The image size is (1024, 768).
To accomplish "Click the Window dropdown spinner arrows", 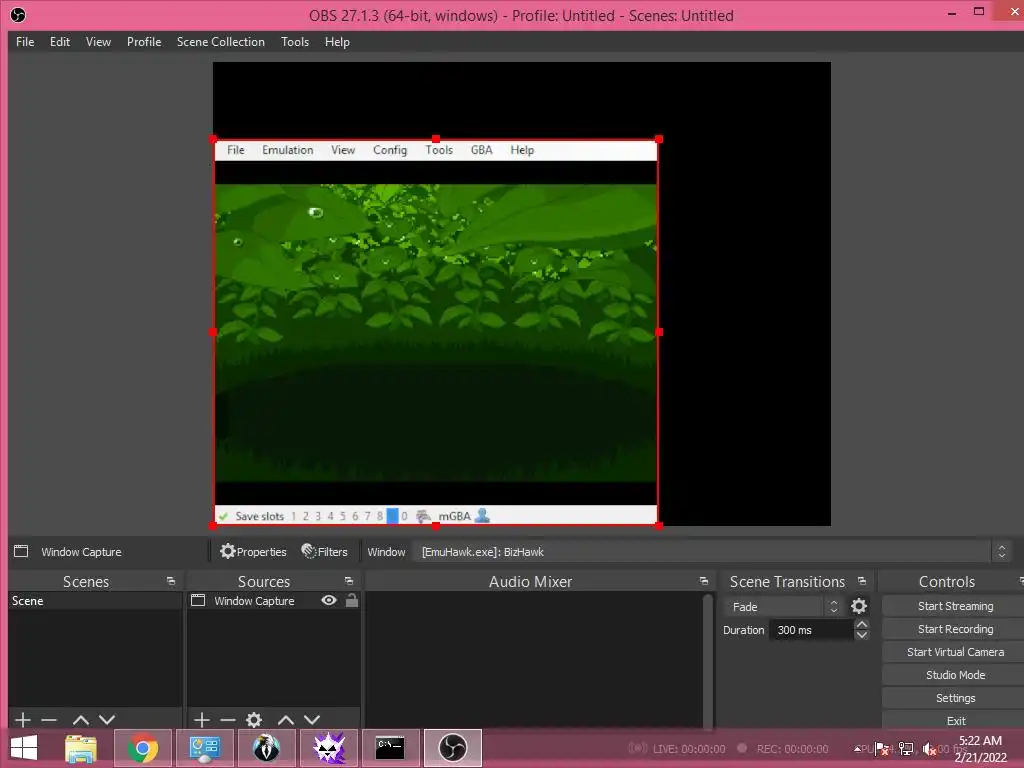I will (x=1002, y=552).
